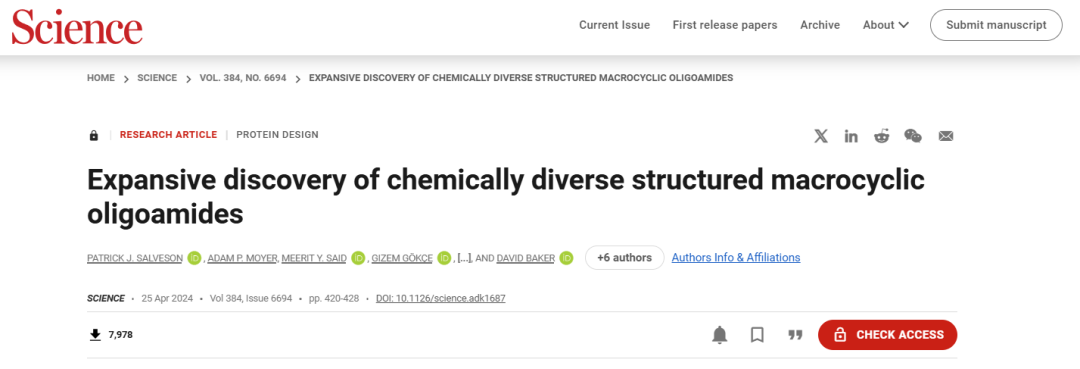Share article on Reddit icon
The width and height of the screenshot is (1080, 369).
(x=882, y=136)
